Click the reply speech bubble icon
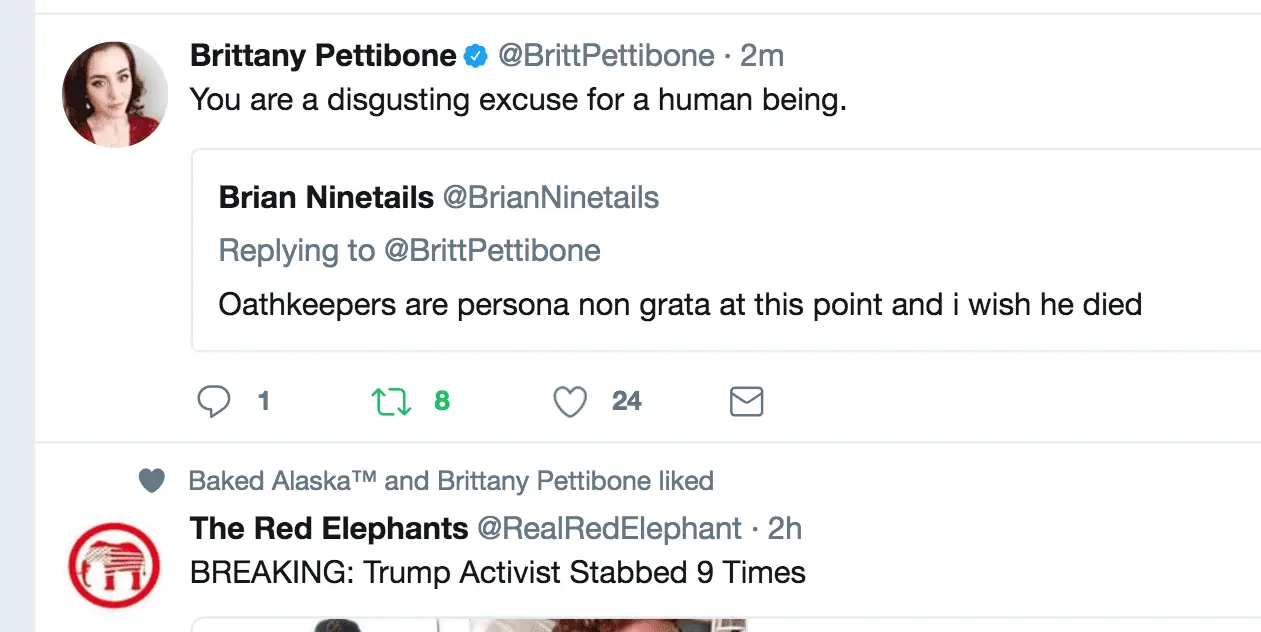Viewport: 1261px width, 632px height. coord(214,402)
